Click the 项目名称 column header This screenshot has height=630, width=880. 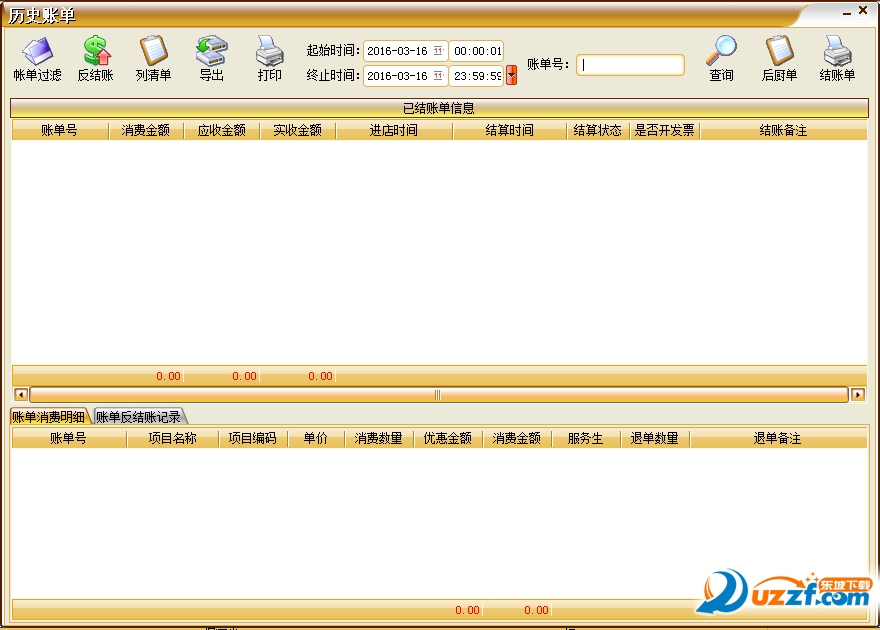click(172, 438)
